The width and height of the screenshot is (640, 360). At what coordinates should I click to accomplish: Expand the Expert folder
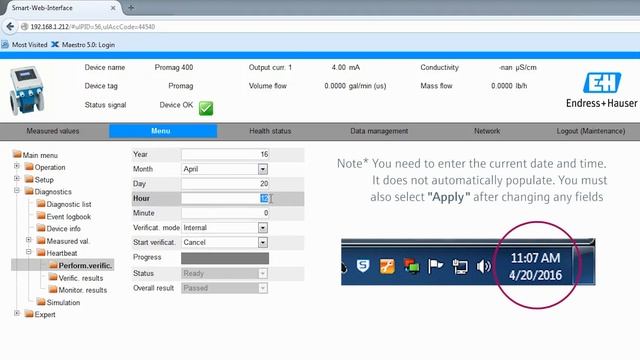coord(17,313)
